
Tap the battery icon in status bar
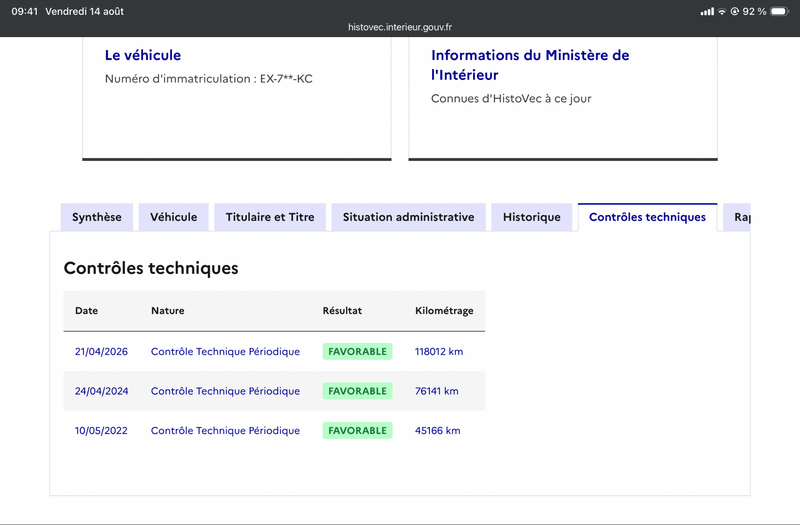click(780, 11)
